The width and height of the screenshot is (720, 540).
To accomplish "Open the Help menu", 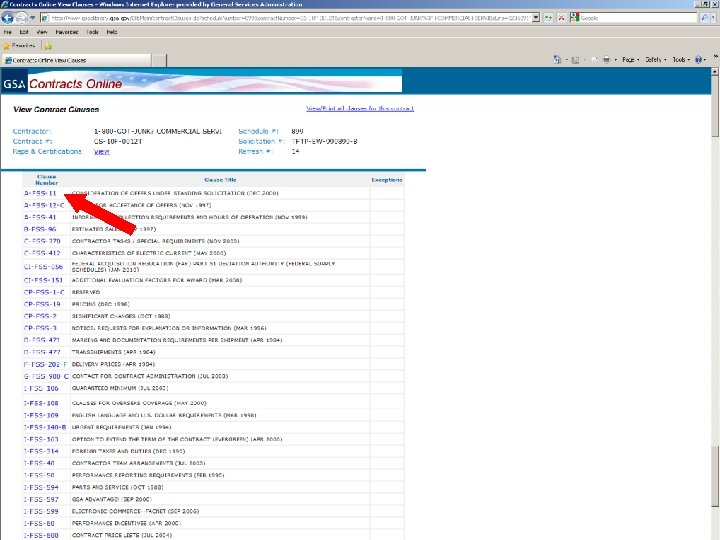I will [x=112, y=32].
